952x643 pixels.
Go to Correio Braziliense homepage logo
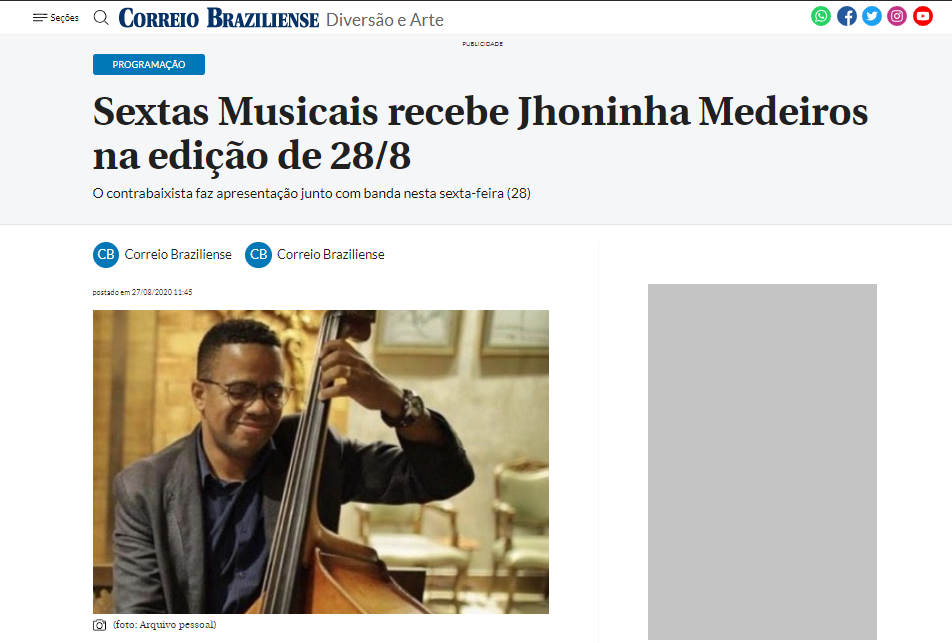[219, 18]
